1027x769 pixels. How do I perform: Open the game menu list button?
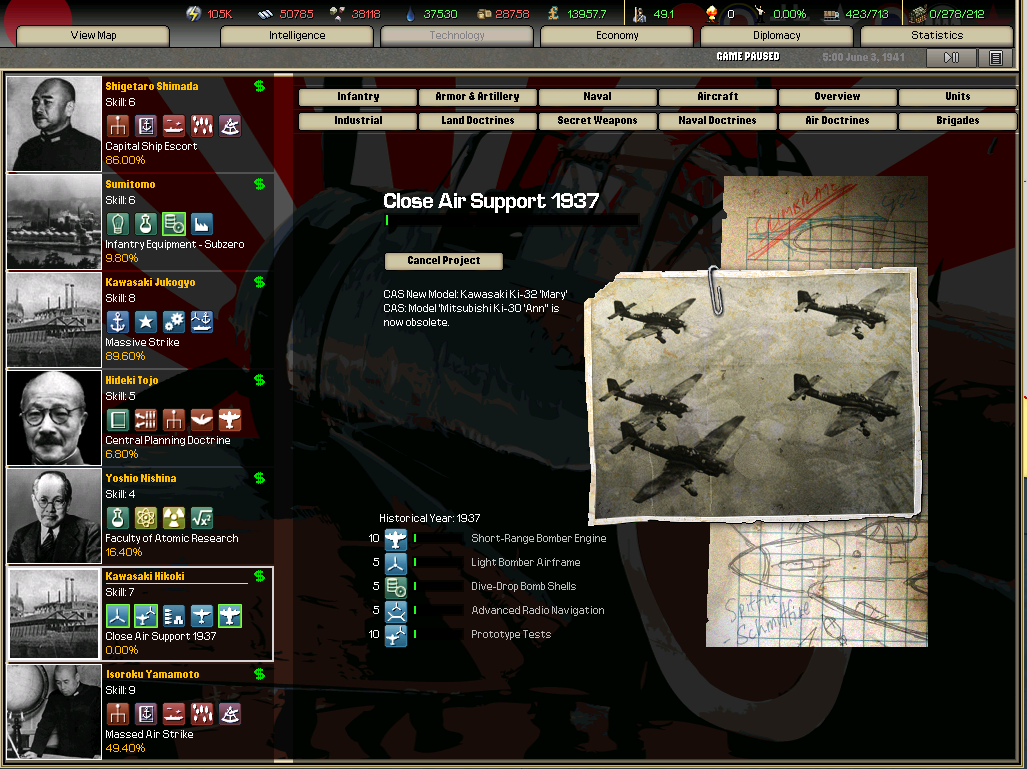[x=995, y=58]
